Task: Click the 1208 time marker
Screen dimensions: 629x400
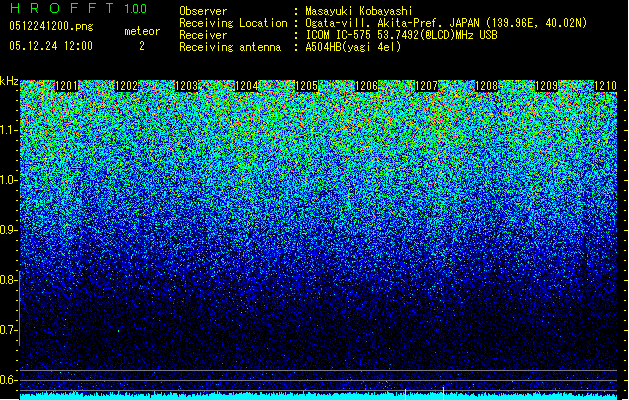Action: 487,86
